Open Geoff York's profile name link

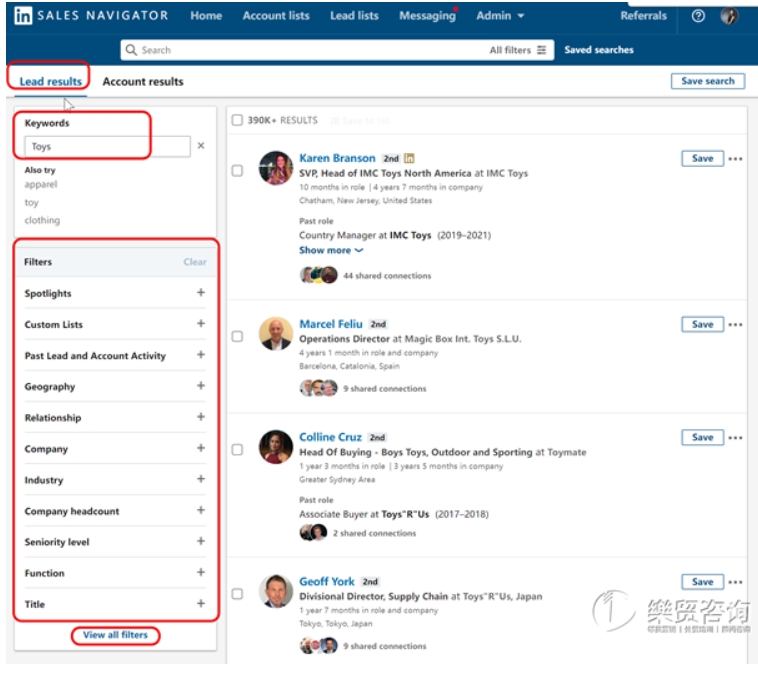(327, 581)
